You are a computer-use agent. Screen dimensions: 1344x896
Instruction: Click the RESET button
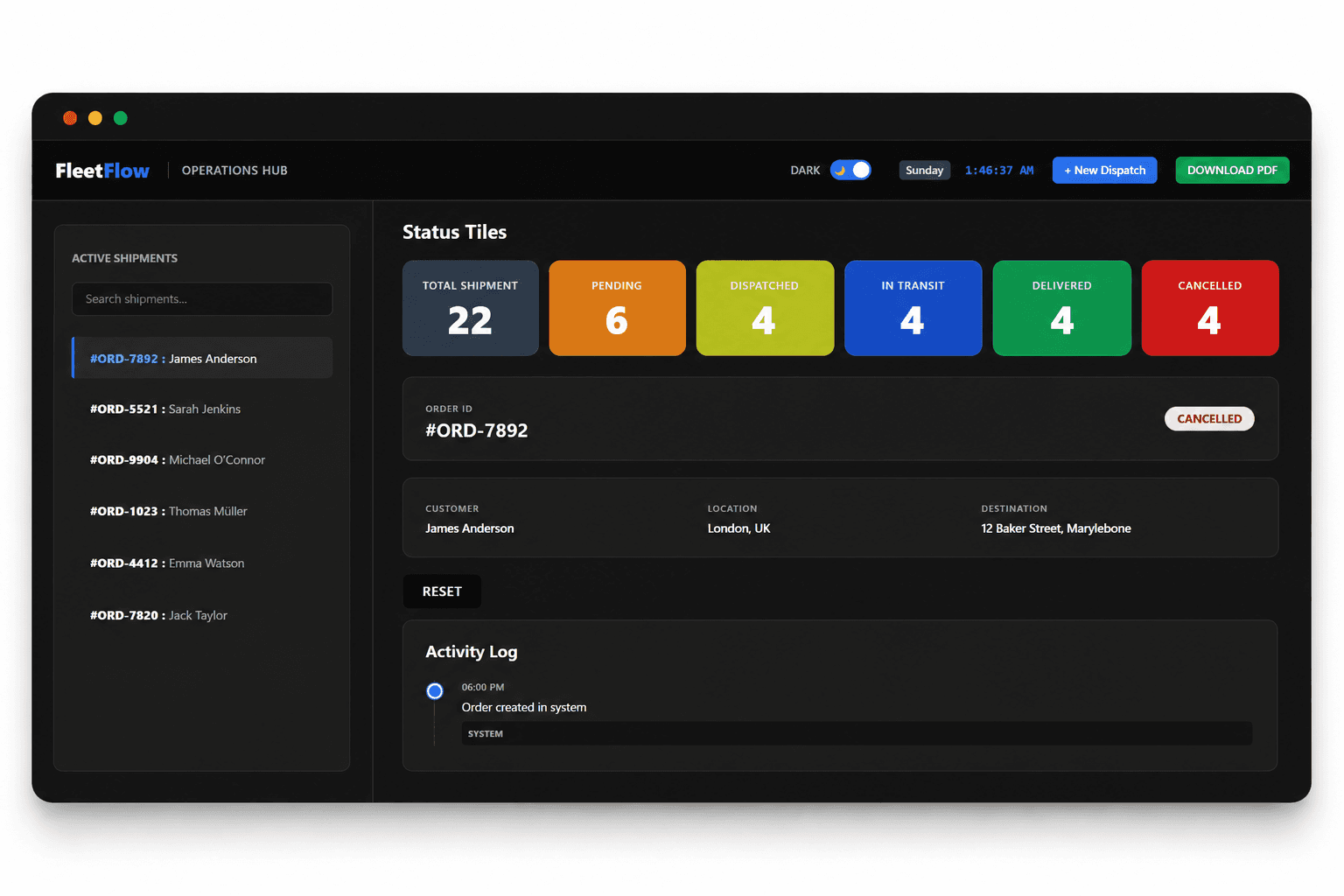(x=442, y=591)
